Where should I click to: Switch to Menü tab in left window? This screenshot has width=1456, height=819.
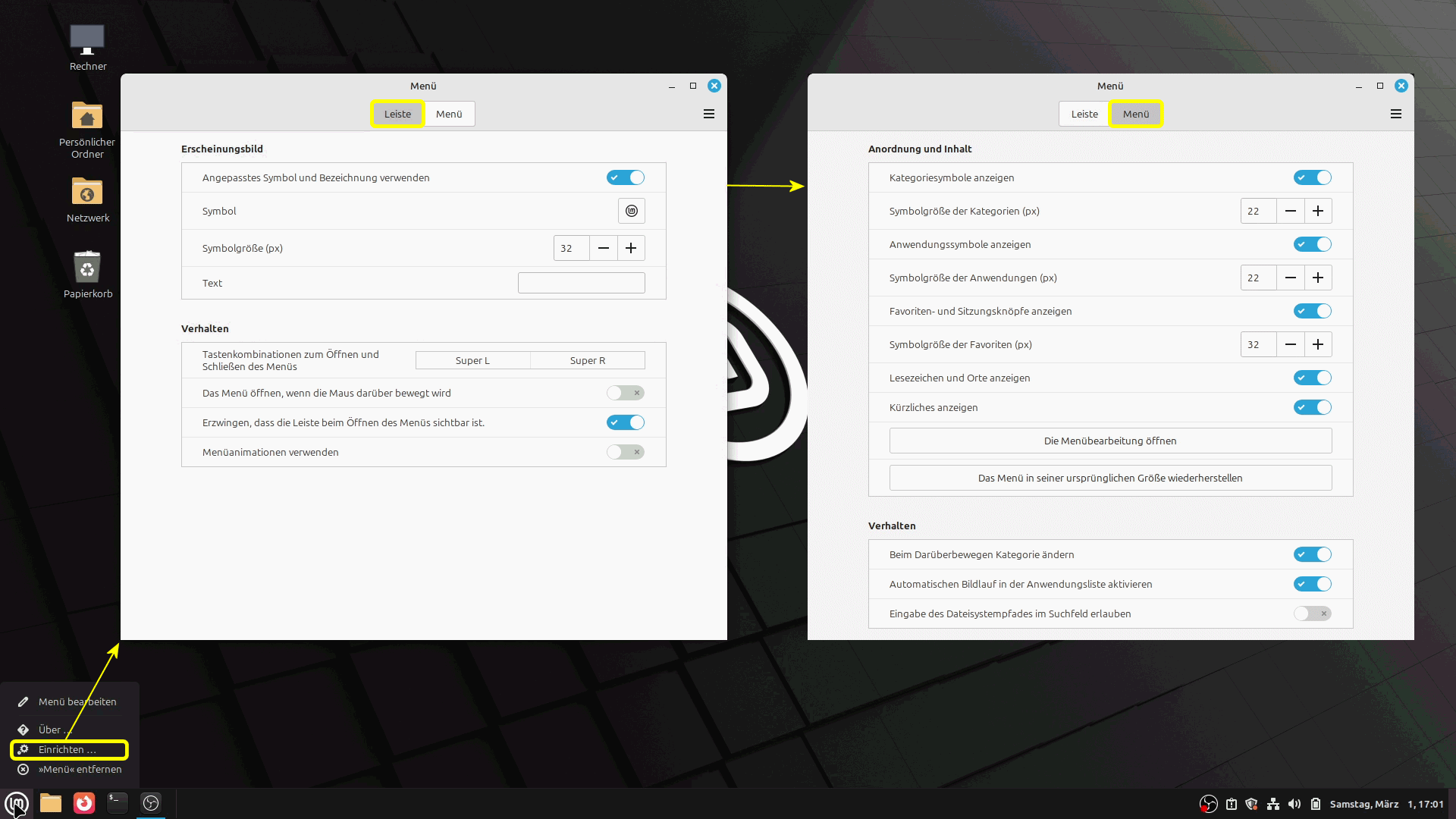[449, 114]
